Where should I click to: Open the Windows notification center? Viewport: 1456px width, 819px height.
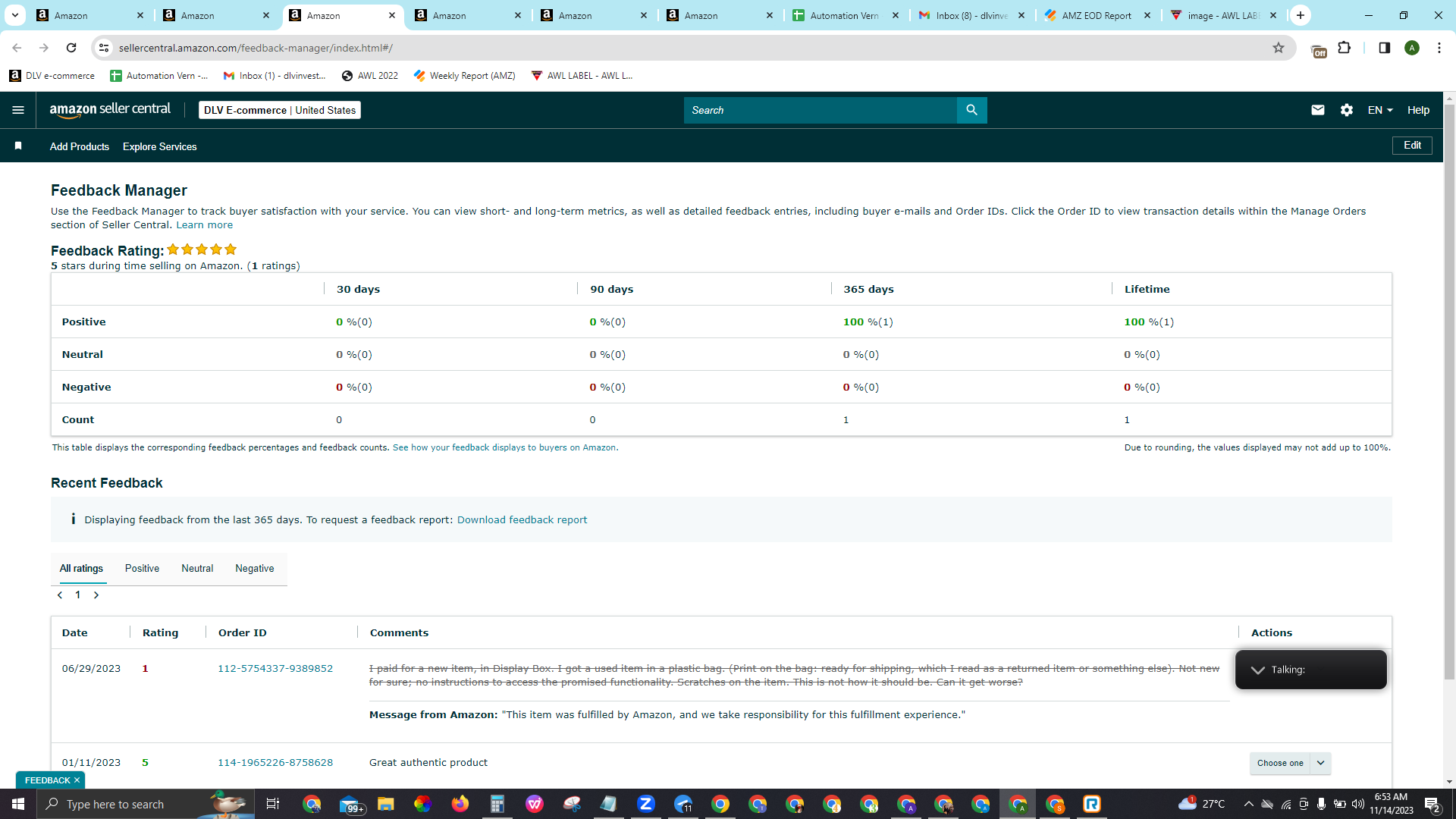[1432, 804]
